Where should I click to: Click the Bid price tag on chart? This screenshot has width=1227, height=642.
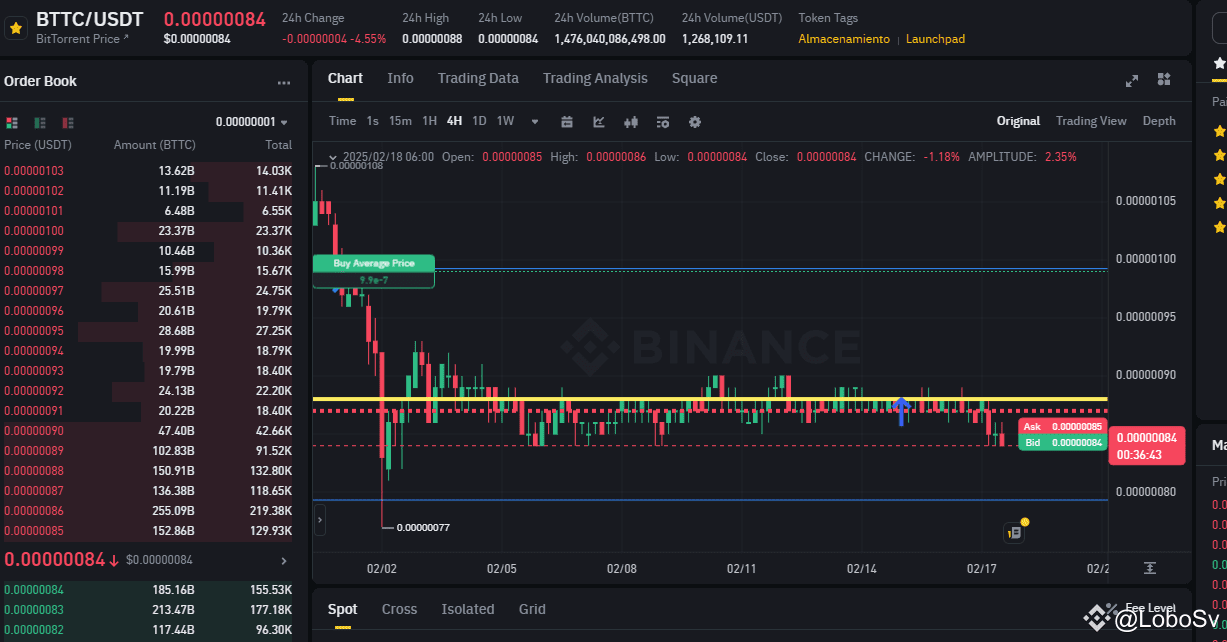pos(1062,442)
